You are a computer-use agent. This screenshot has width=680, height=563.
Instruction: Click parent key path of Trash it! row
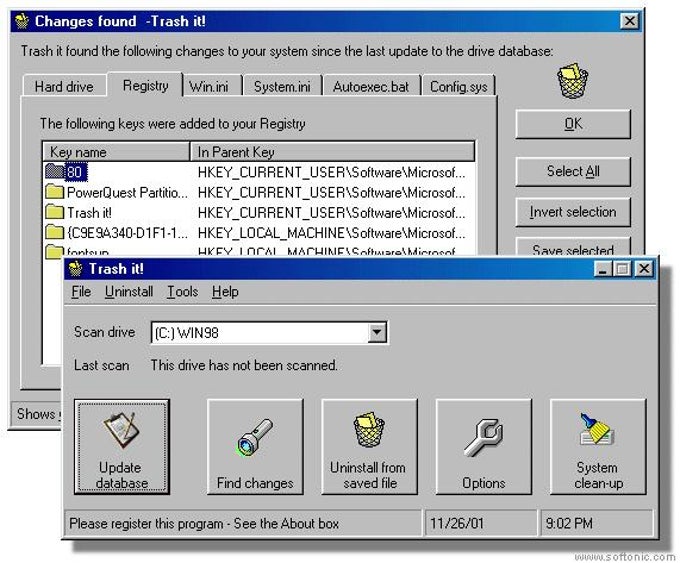[331, 213]
